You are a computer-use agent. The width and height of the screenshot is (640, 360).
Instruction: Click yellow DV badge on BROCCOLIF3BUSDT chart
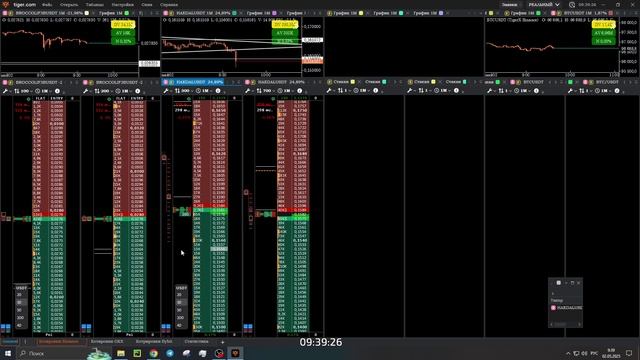(x=123, y=25)
